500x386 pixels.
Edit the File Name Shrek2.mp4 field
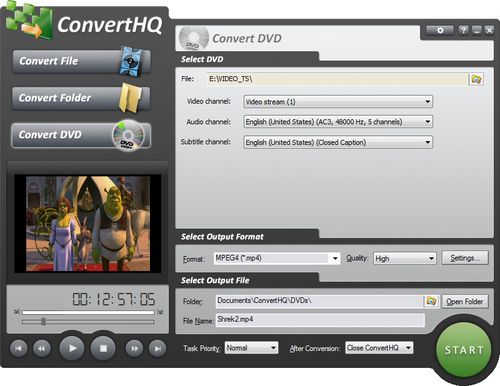tap(320, 320)
